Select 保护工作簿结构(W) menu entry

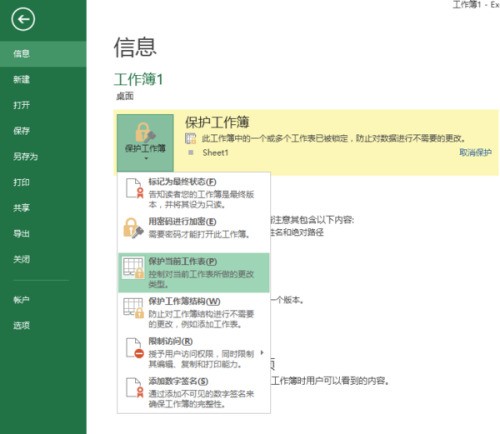(x=193, y=312)
